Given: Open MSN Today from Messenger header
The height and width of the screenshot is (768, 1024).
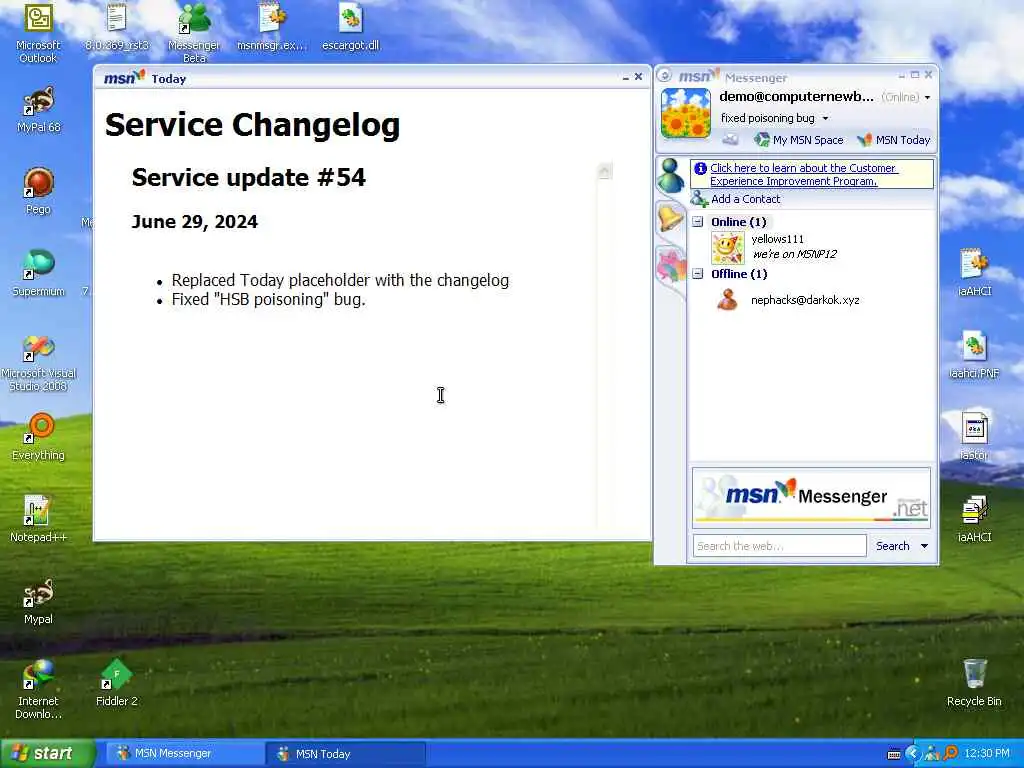Looking at the screenshot, I should pyautogui.click(x=893, y=140).
